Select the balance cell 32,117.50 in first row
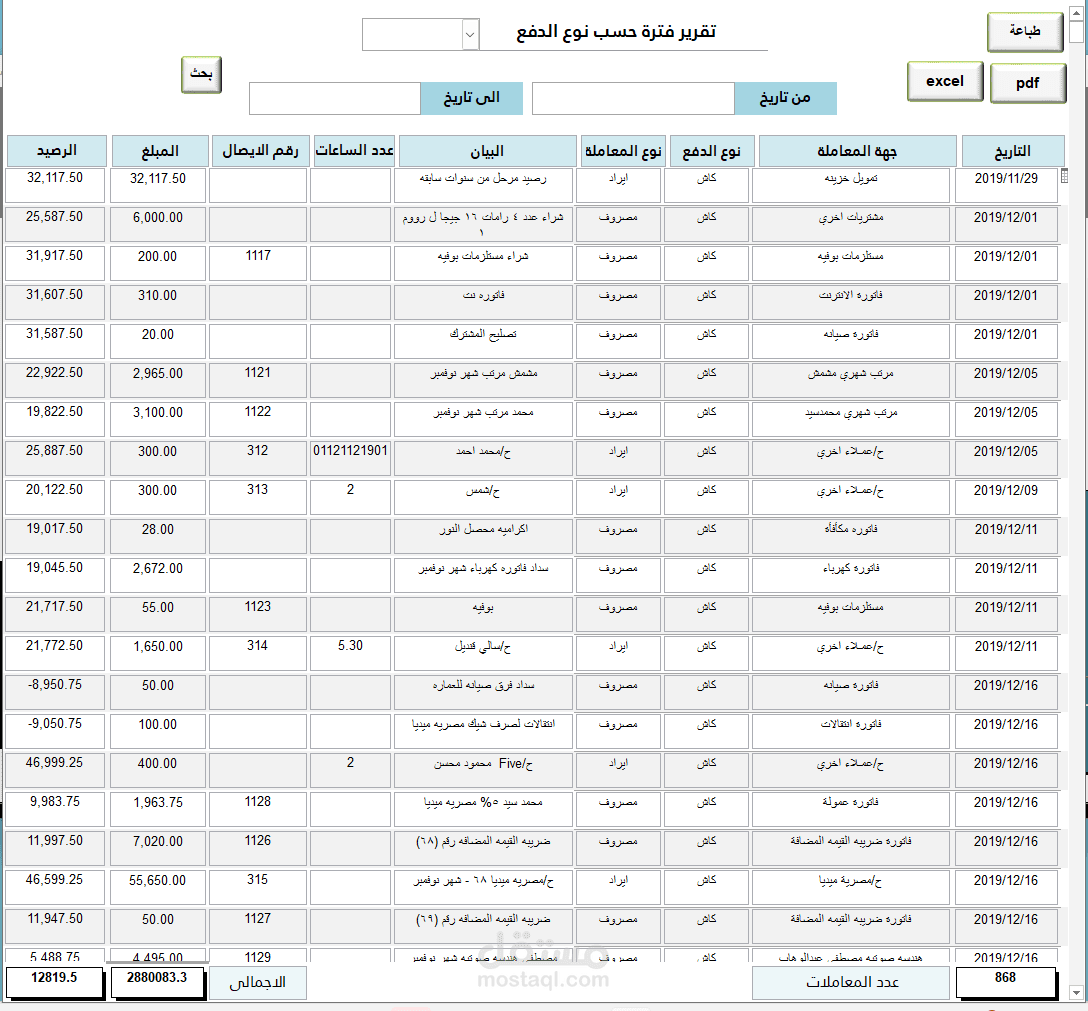1088x1011 pixels. (55, 185)
